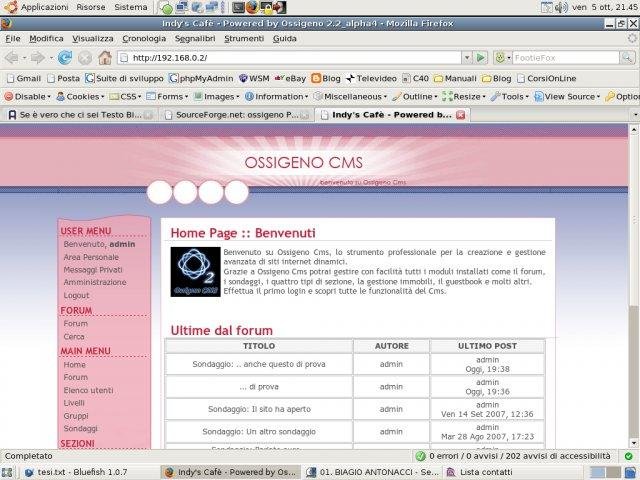Click the Elenco utenti link
The height and width of the screenshot is (480, 640).
click(88, 390)
